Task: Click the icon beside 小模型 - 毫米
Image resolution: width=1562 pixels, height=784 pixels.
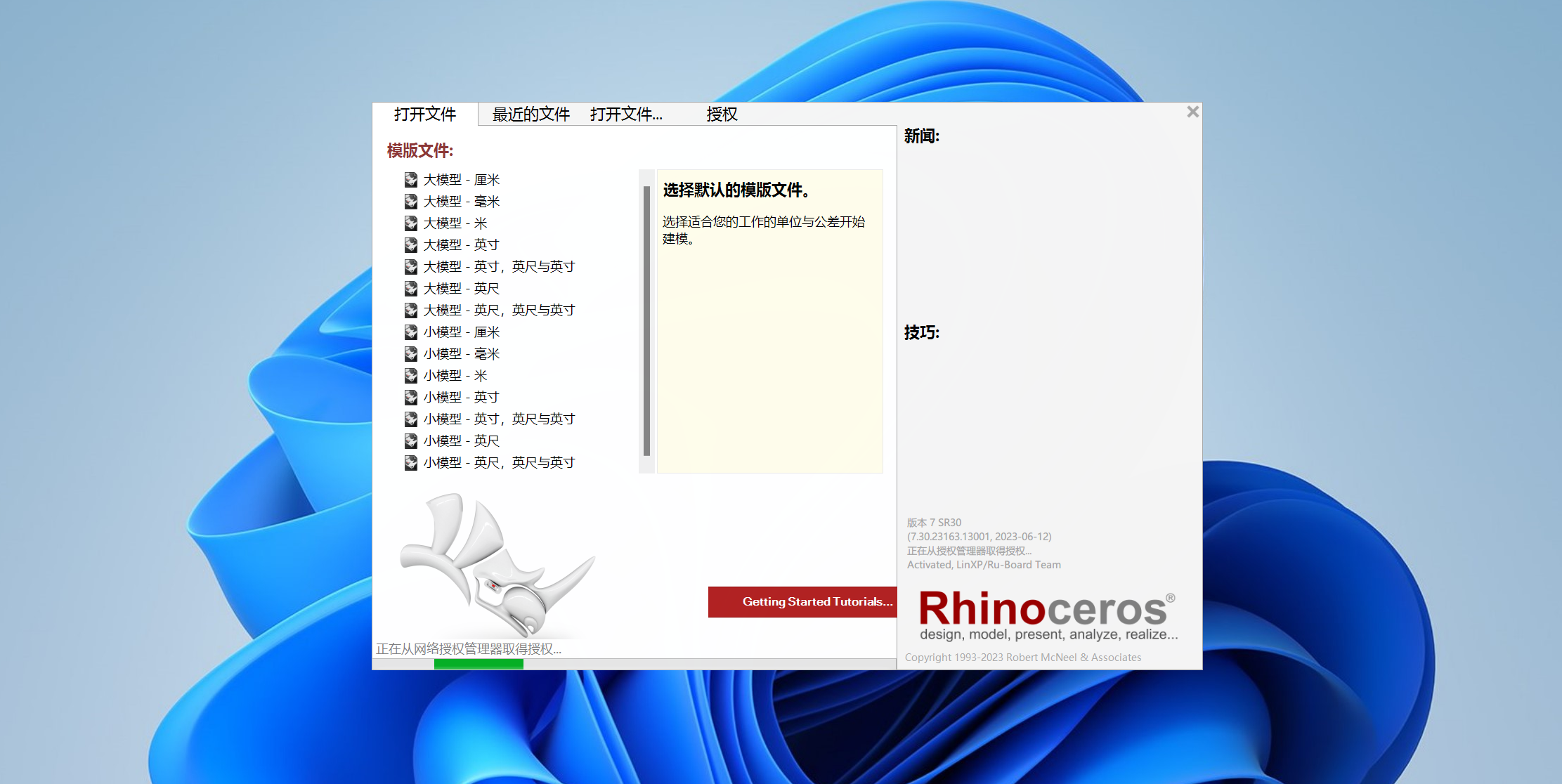Action: pos(411,354)
